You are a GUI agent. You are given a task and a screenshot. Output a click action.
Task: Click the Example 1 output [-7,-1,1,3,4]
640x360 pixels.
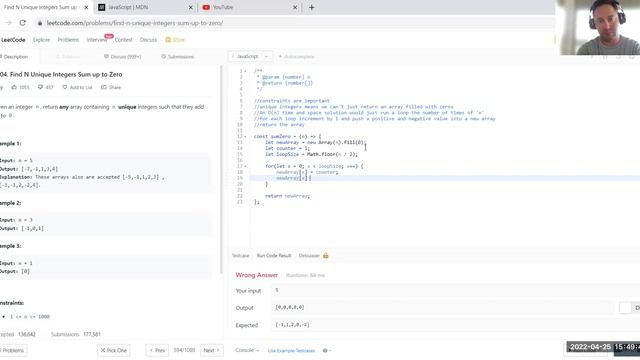point(40,169)
